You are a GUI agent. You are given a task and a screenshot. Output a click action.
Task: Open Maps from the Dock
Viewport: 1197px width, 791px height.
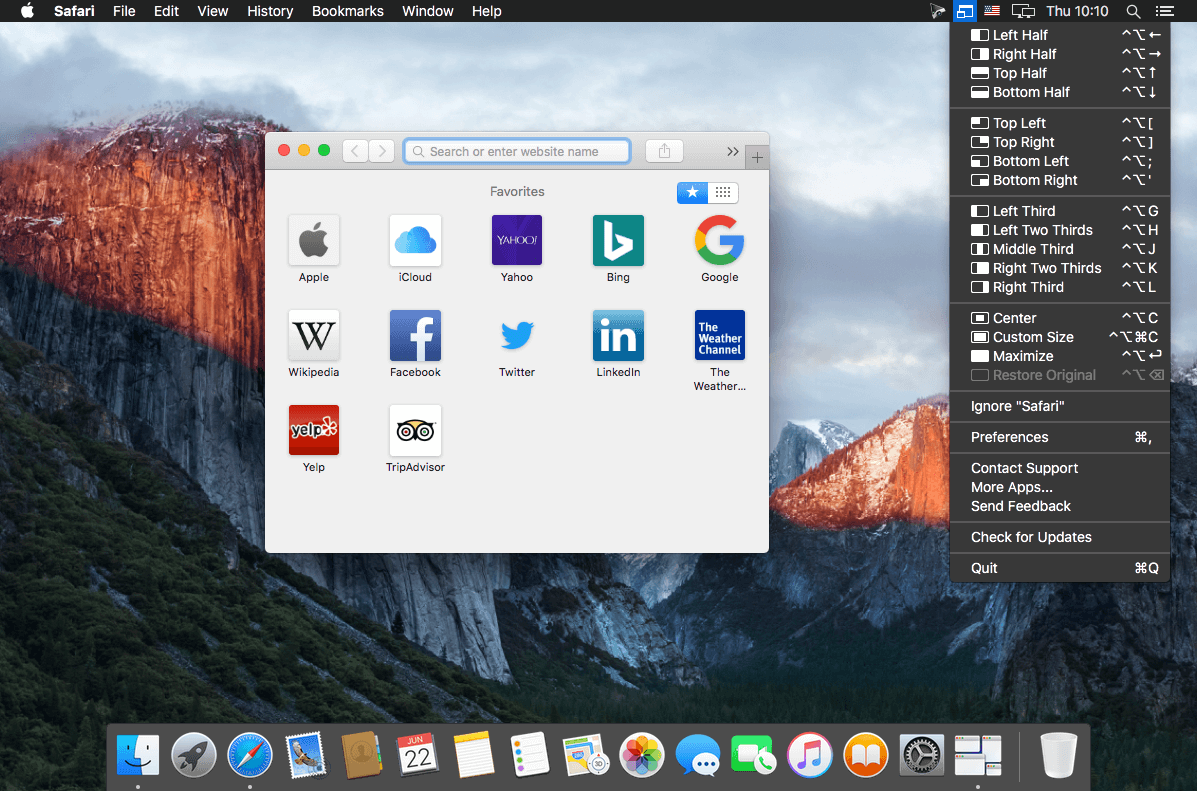pos(586,755)
